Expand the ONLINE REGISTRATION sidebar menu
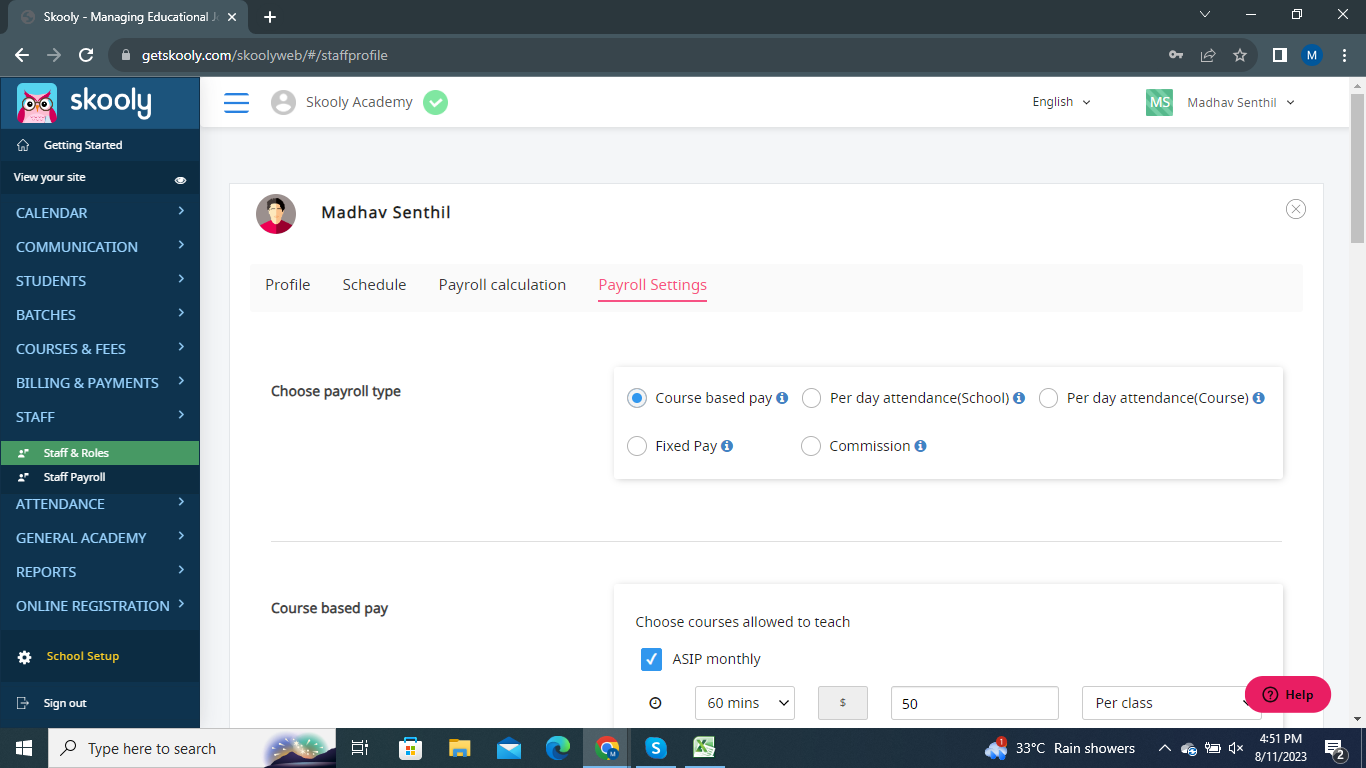This screenshot has height=768, width=1366. click(100, 606)
